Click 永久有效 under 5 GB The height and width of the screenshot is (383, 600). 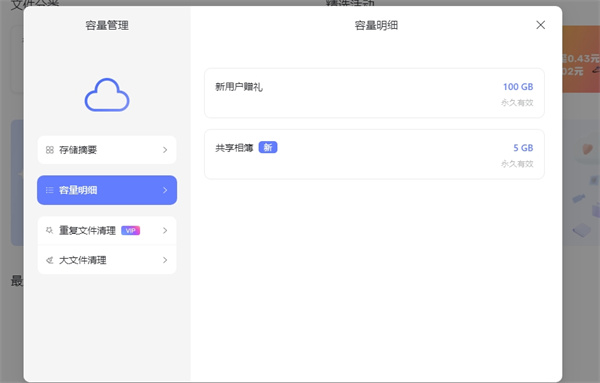pyautogui.click(x=517, y=164)
